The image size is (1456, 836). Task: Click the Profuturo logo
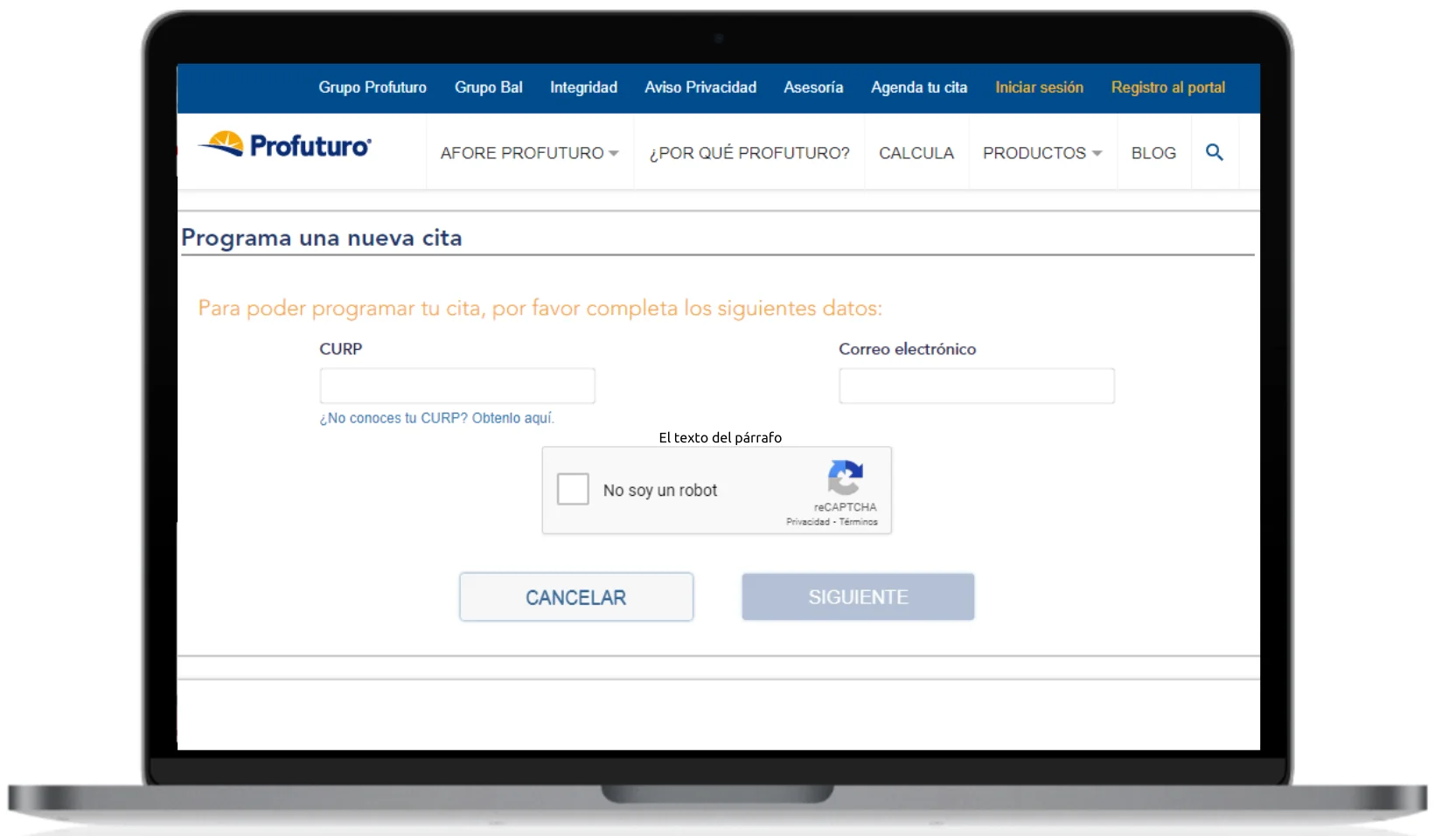coord(285,145)
